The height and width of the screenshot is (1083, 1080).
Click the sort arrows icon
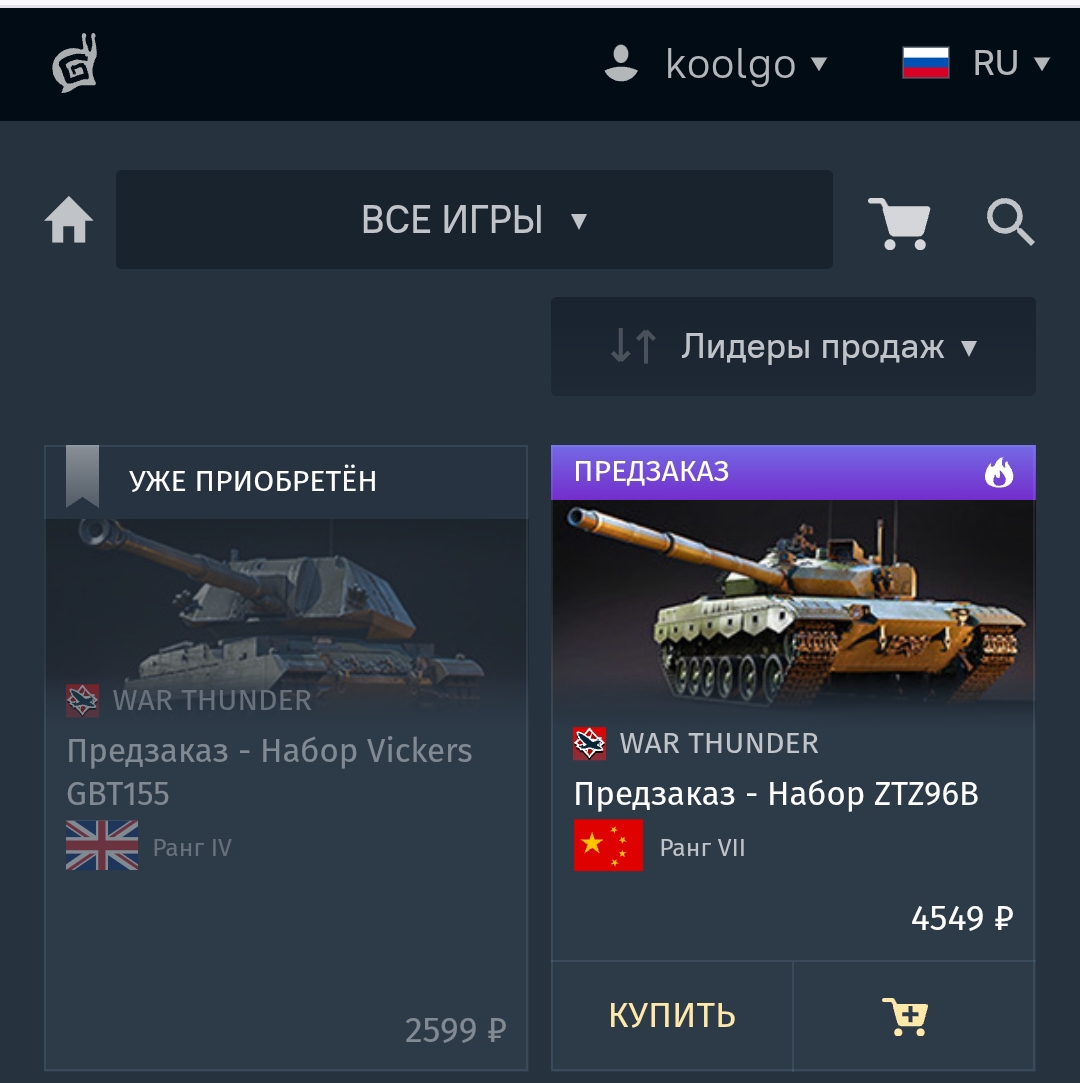point(633,346)
